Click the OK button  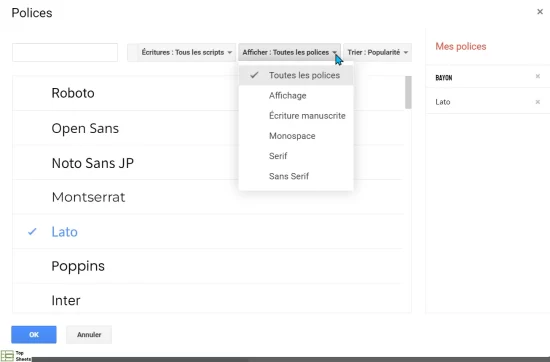pos(34,335)
